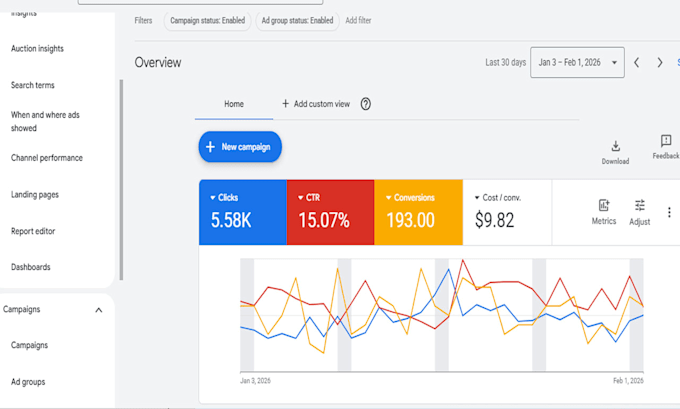
Task: Open the date range dropdown Jan 3 – Feb 1, 2026
Action: pyautogui.click(x=577, y=62)
